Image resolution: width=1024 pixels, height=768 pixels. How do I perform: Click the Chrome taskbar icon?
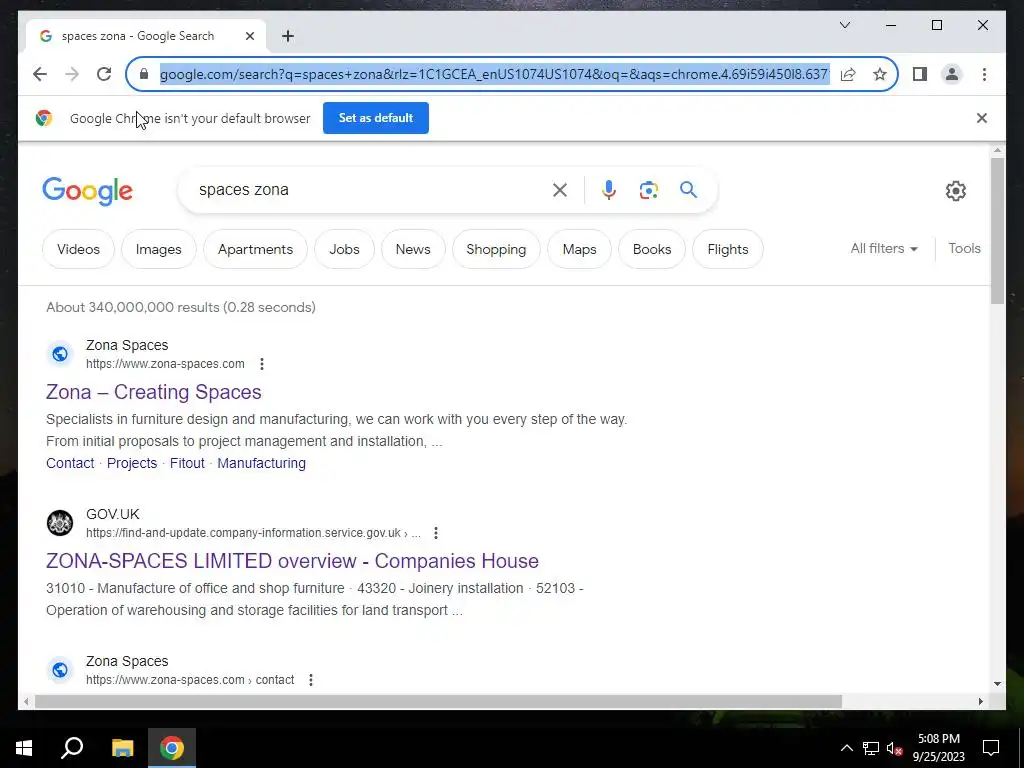click(x=172, y=748)
